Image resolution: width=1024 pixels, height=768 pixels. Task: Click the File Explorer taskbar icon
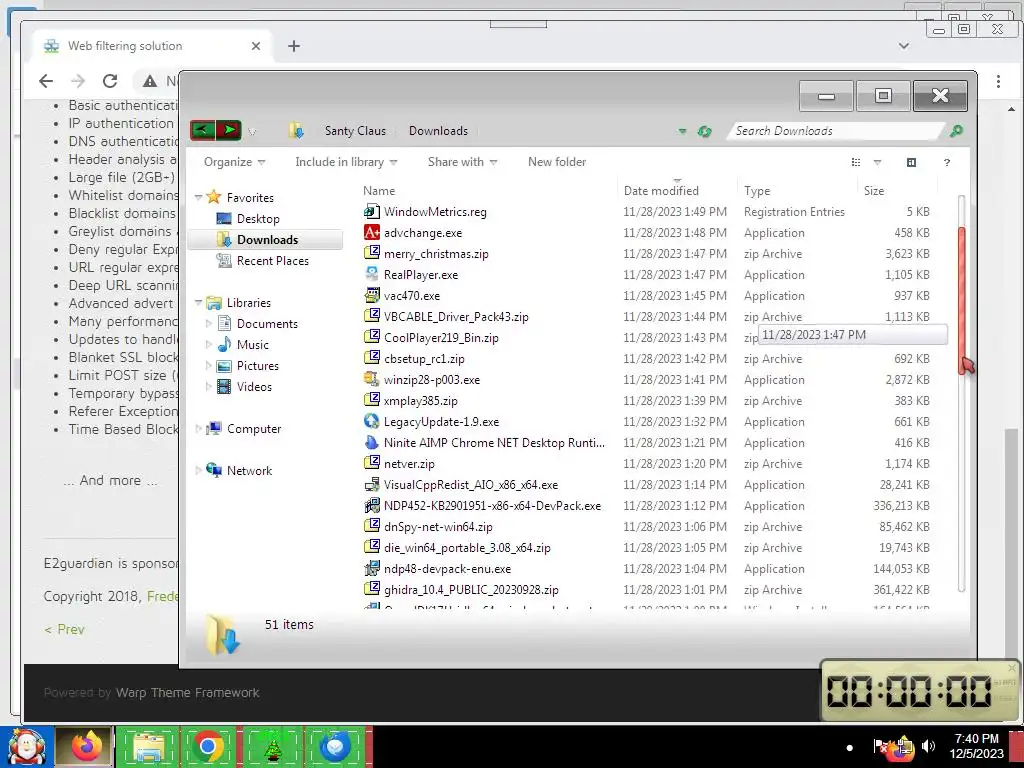point(148,746)
